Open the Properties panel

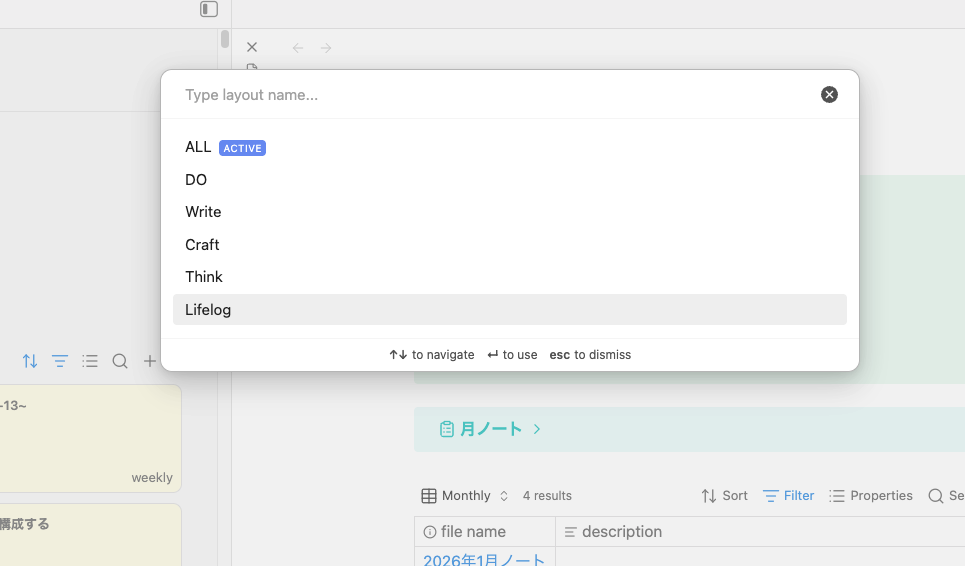pos(871,495)
